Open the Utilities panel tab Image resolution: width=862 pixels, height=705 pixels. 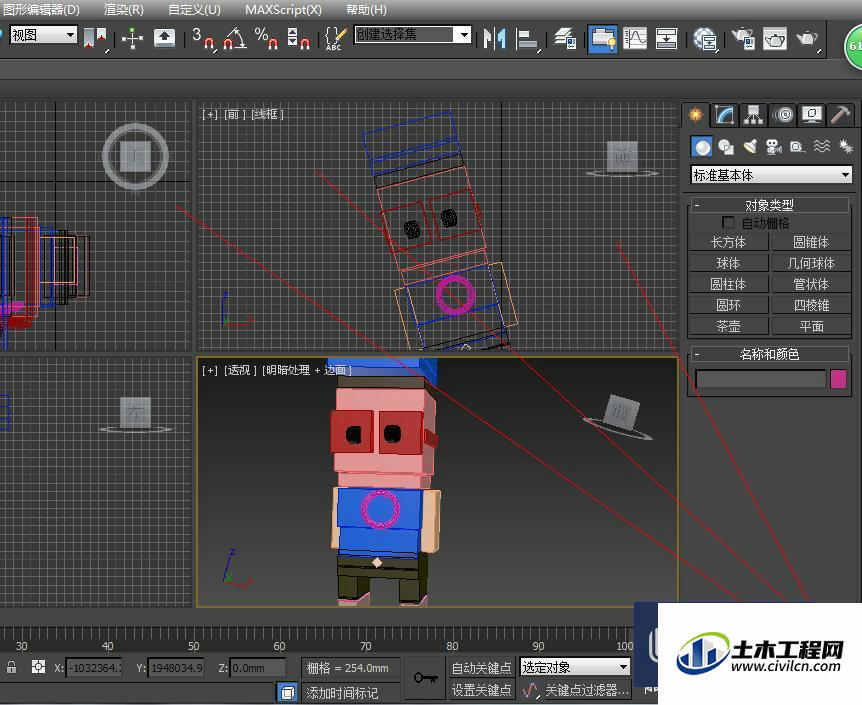tap(841, 114)
